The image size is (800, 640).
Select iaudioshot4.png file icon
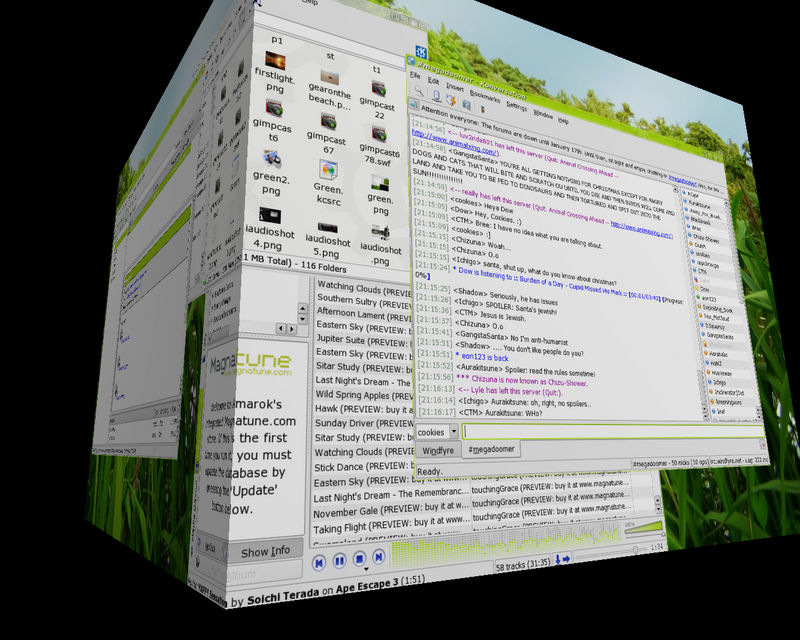pyautogui.click(x=269, y=215)
